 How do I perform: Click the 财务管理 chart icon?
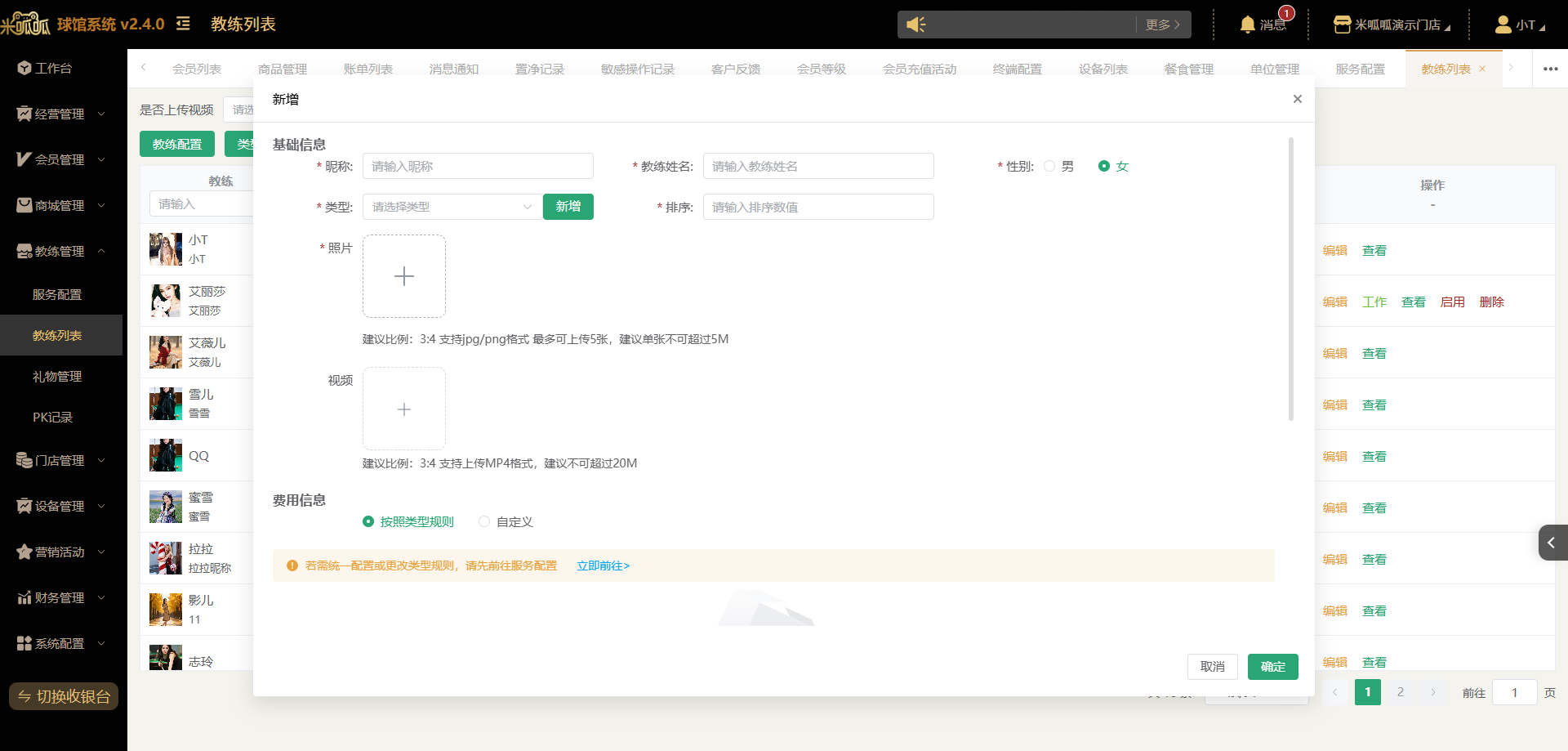pos(24,597)
